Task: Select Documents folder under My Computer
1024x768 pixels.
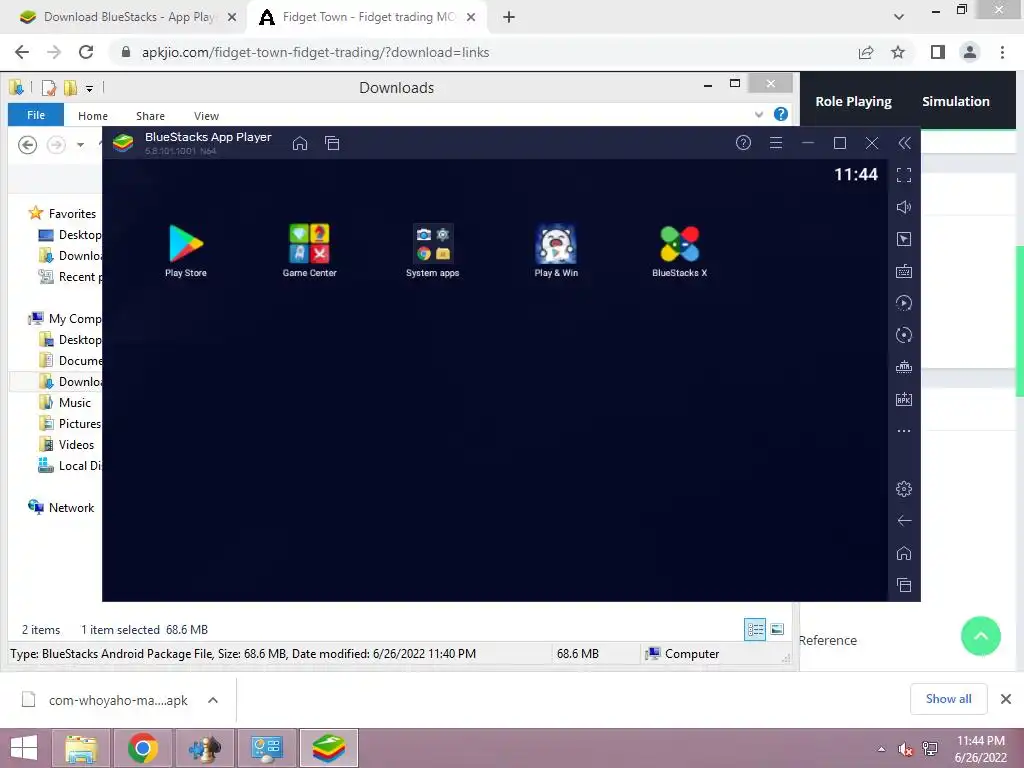Action: point(71,360)
